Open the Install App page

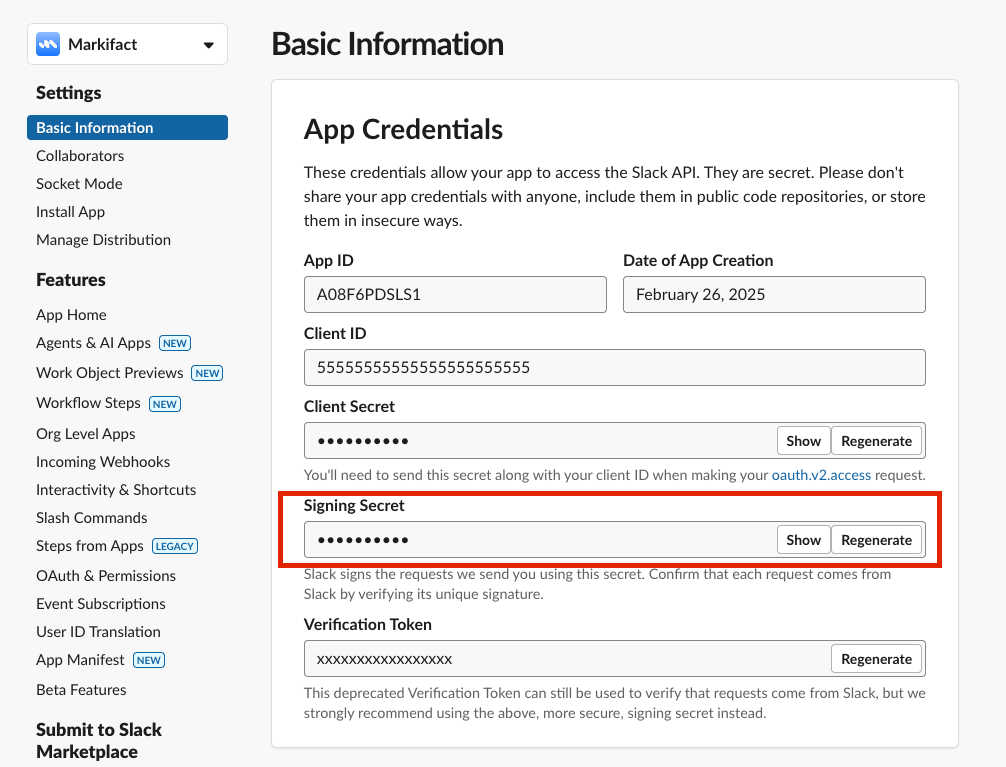71,212
